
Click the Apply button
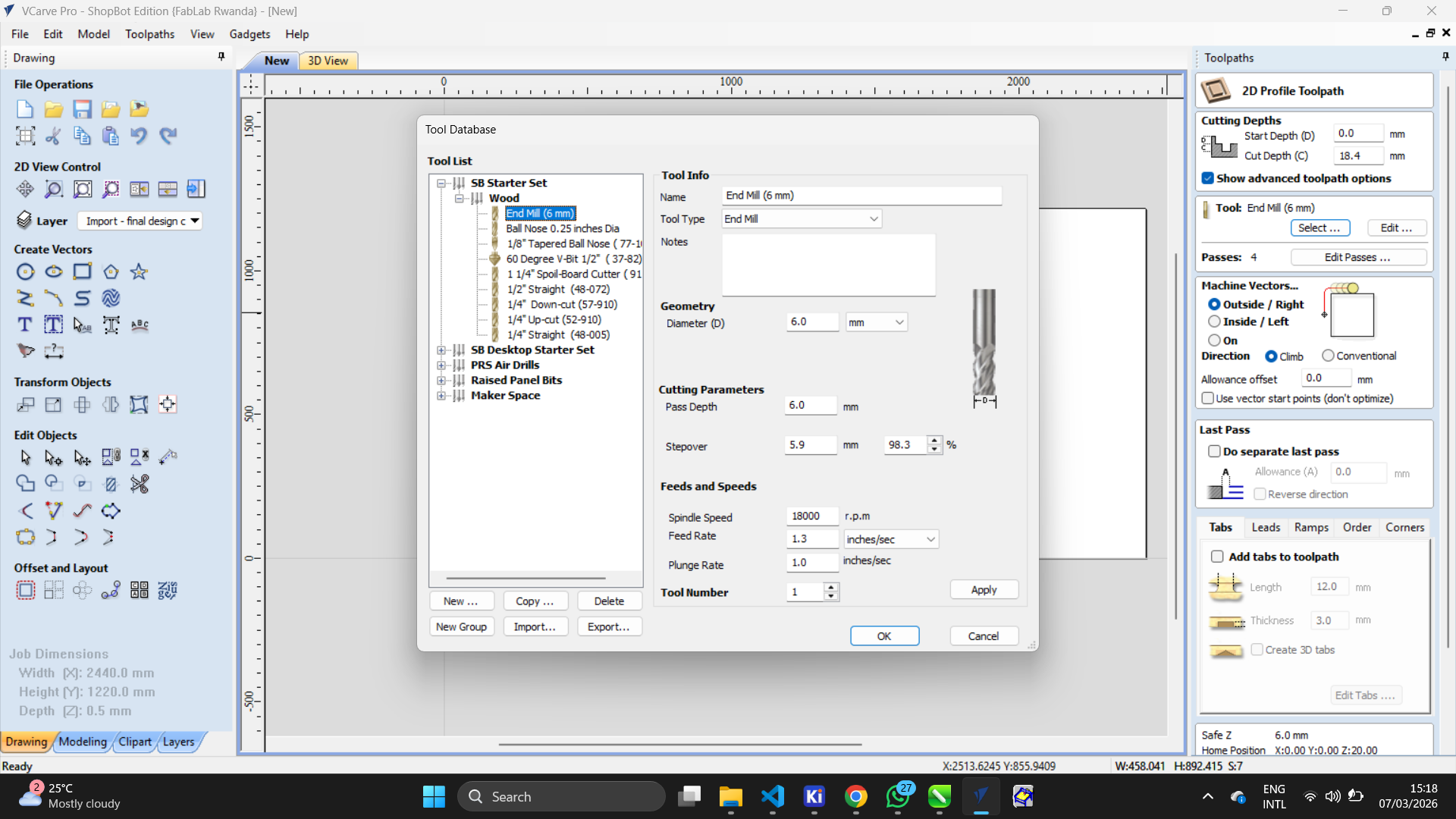[x=984, y=590]
